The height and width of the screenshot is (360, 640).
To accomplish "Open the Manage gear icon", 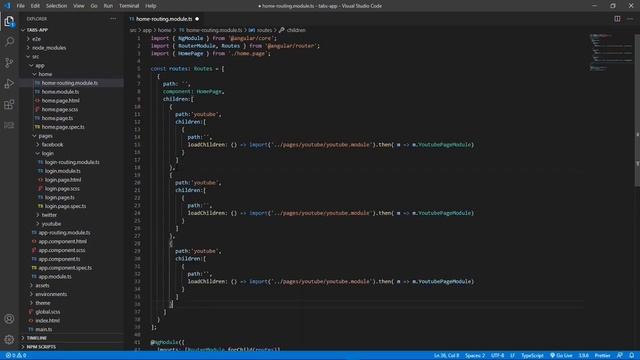I will click(x=9, y=339).
